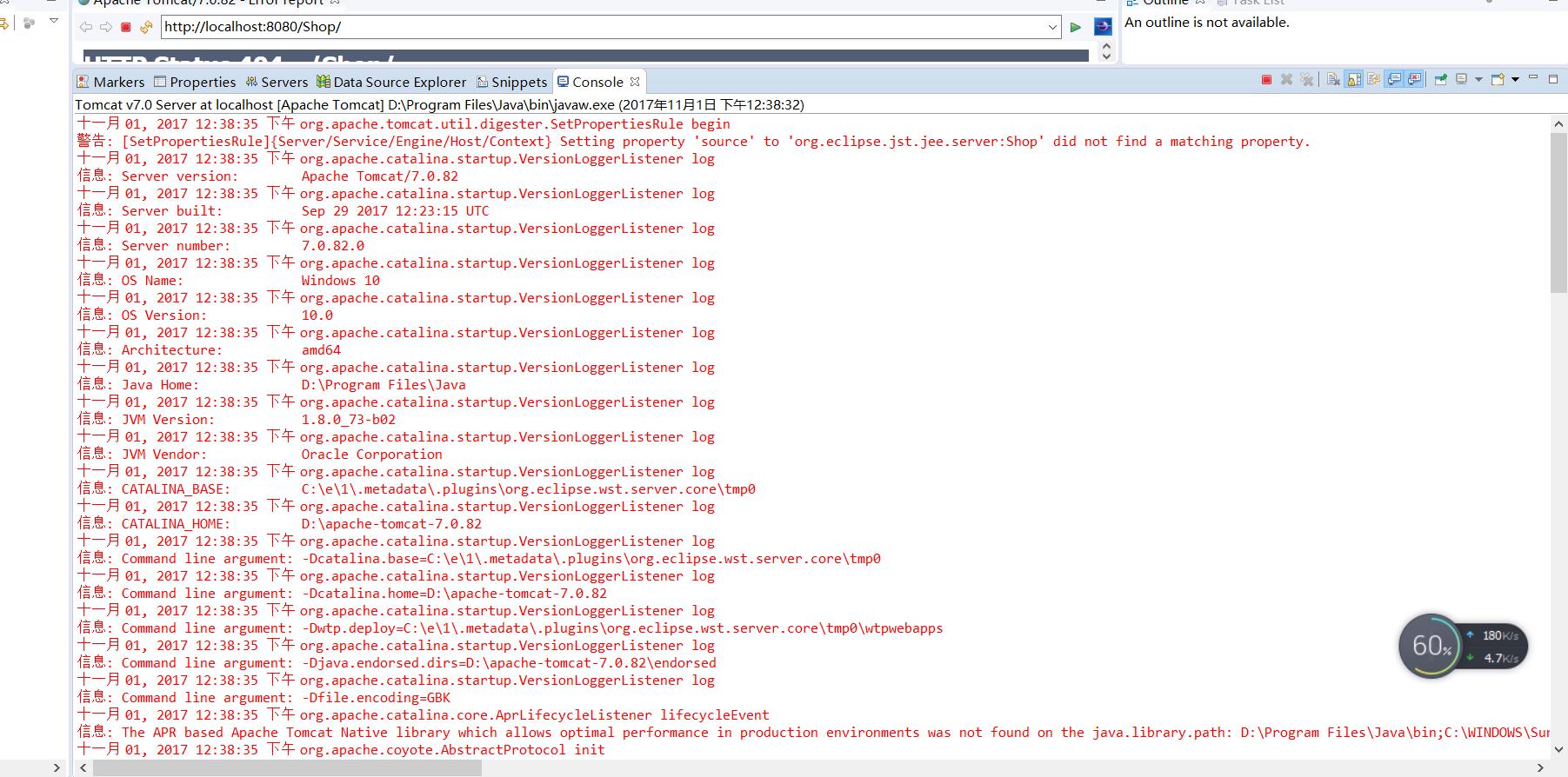Viewport: 1568px width, 777px height.
Task: Click the '-Dcatalina.home=D:\apache-tomcat-7.0.82' argument
Action: click(x=455, y=594)
